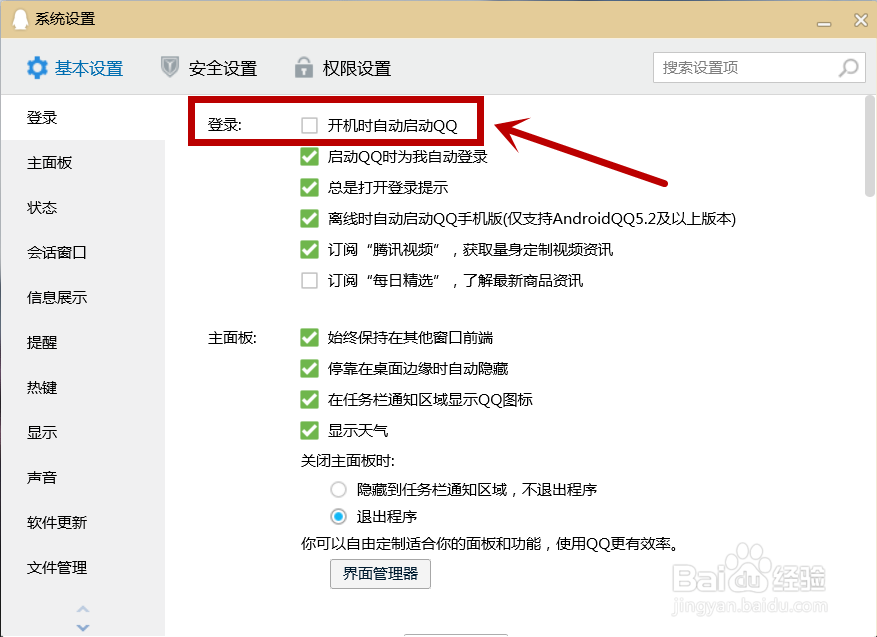The image size is (877, 637).
Task: Click the 登录: section label
Action: tap(224, 125)
